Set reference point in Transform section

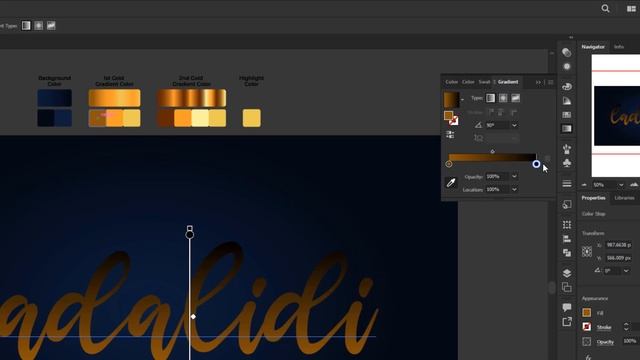(x=587, y=251)
